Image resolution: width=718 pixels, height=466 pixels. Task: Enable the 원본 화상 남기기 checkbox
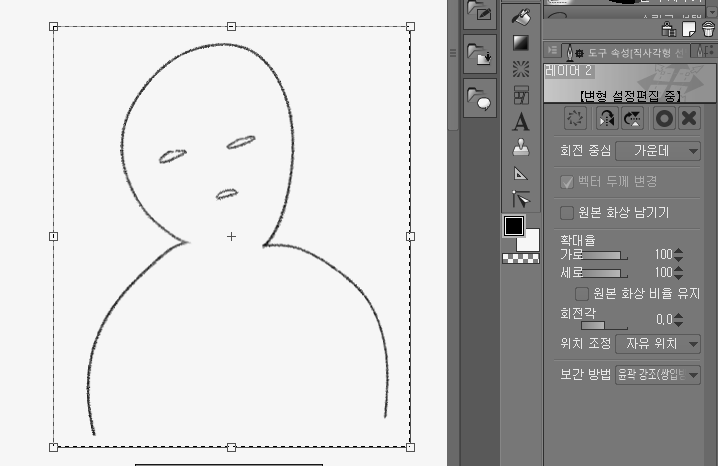pyautogui.click(x=567, y=212)
